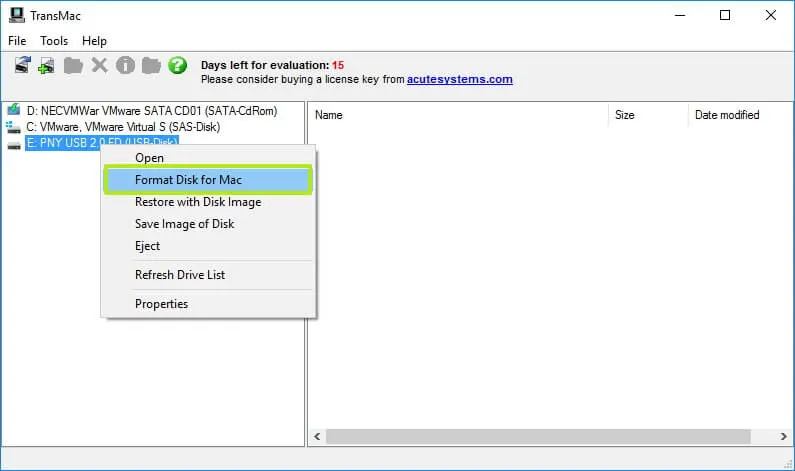Click the C: disk drive icon

click(13, 127)
